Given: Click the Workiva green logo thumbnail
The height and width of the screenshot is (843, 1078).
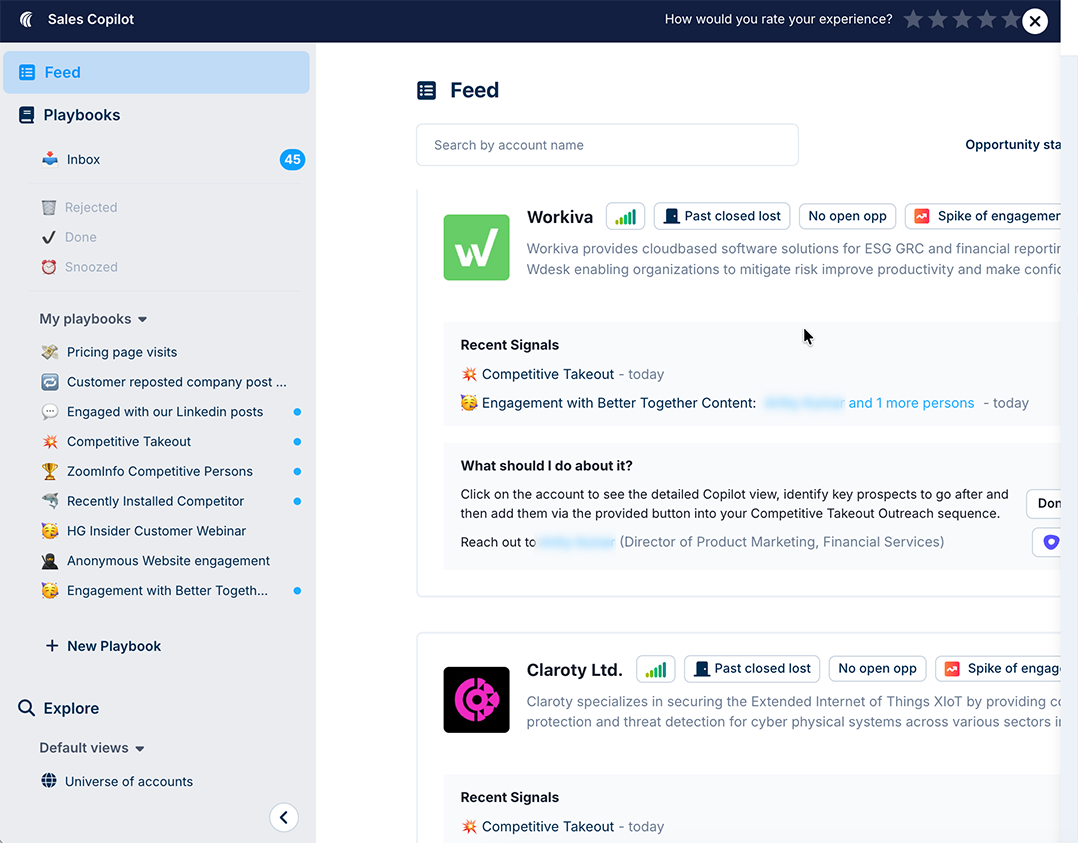Looking at the screenshot, I should [476, 248].
